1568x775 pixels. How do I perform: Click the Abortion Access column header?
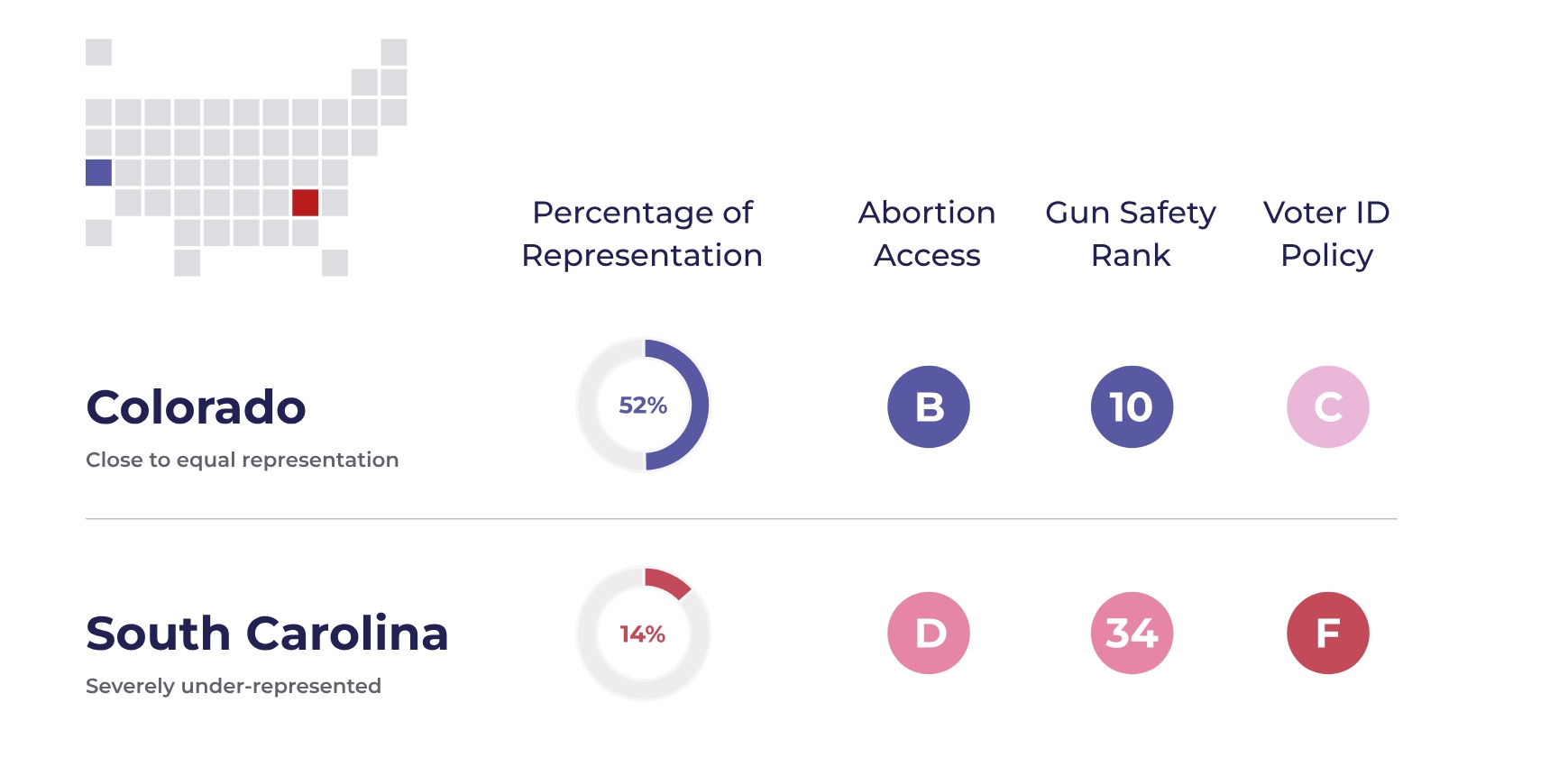pos(927,233)
